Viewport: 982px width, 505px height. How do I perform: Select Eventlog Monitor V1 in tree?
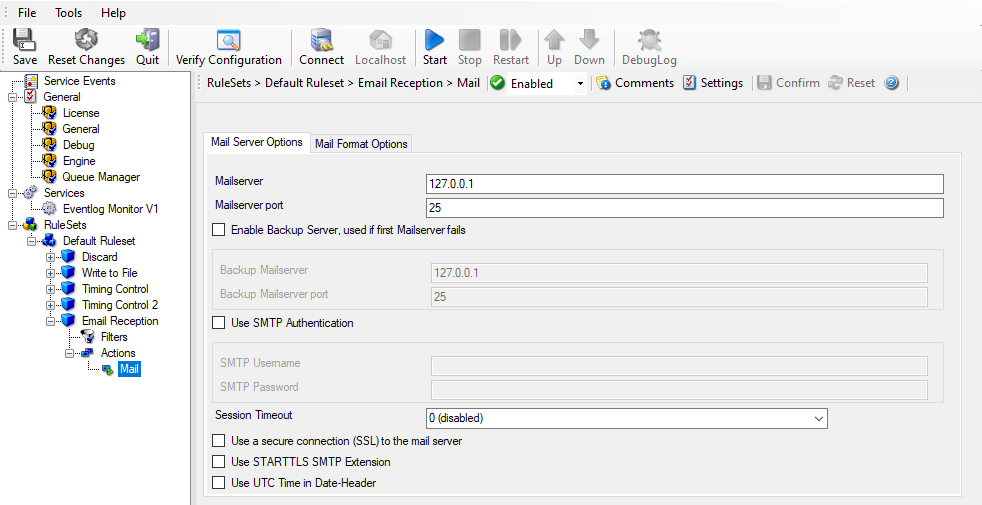pos(110,209)
